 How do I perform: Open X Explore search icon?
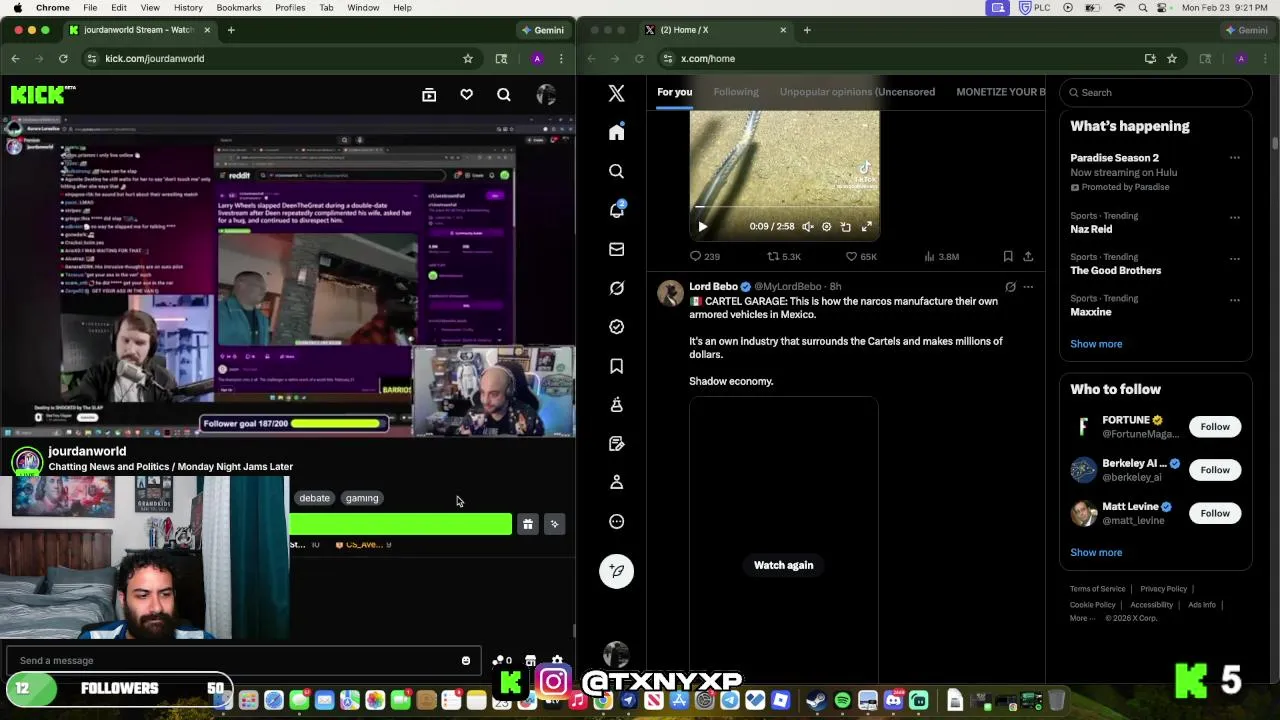(617, 171)
